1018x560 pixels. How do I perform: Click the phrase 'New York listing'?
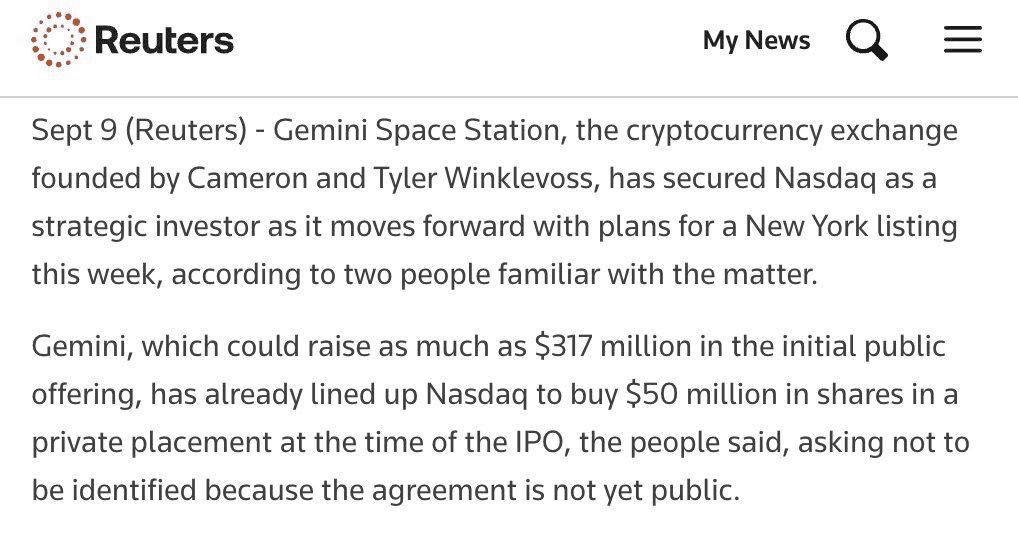[851, 226]
